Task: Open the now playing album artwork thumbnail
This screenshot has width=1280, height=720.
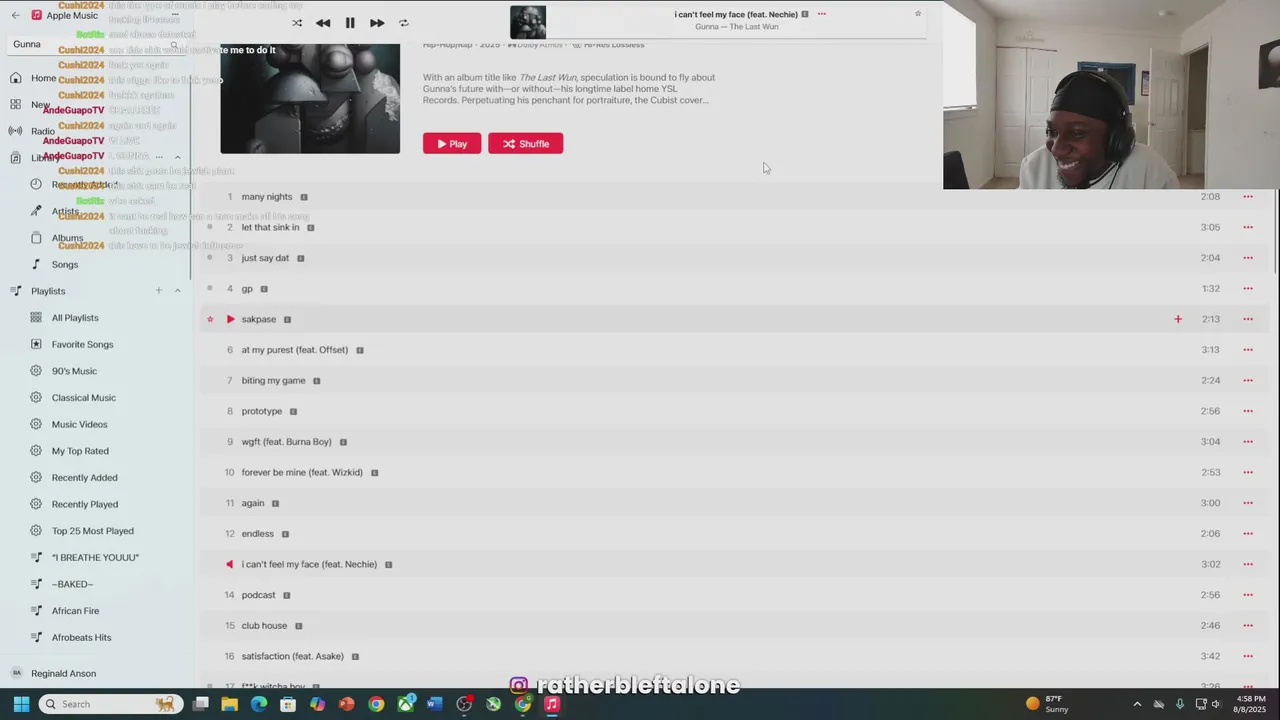Action: (x=528, y=22)
